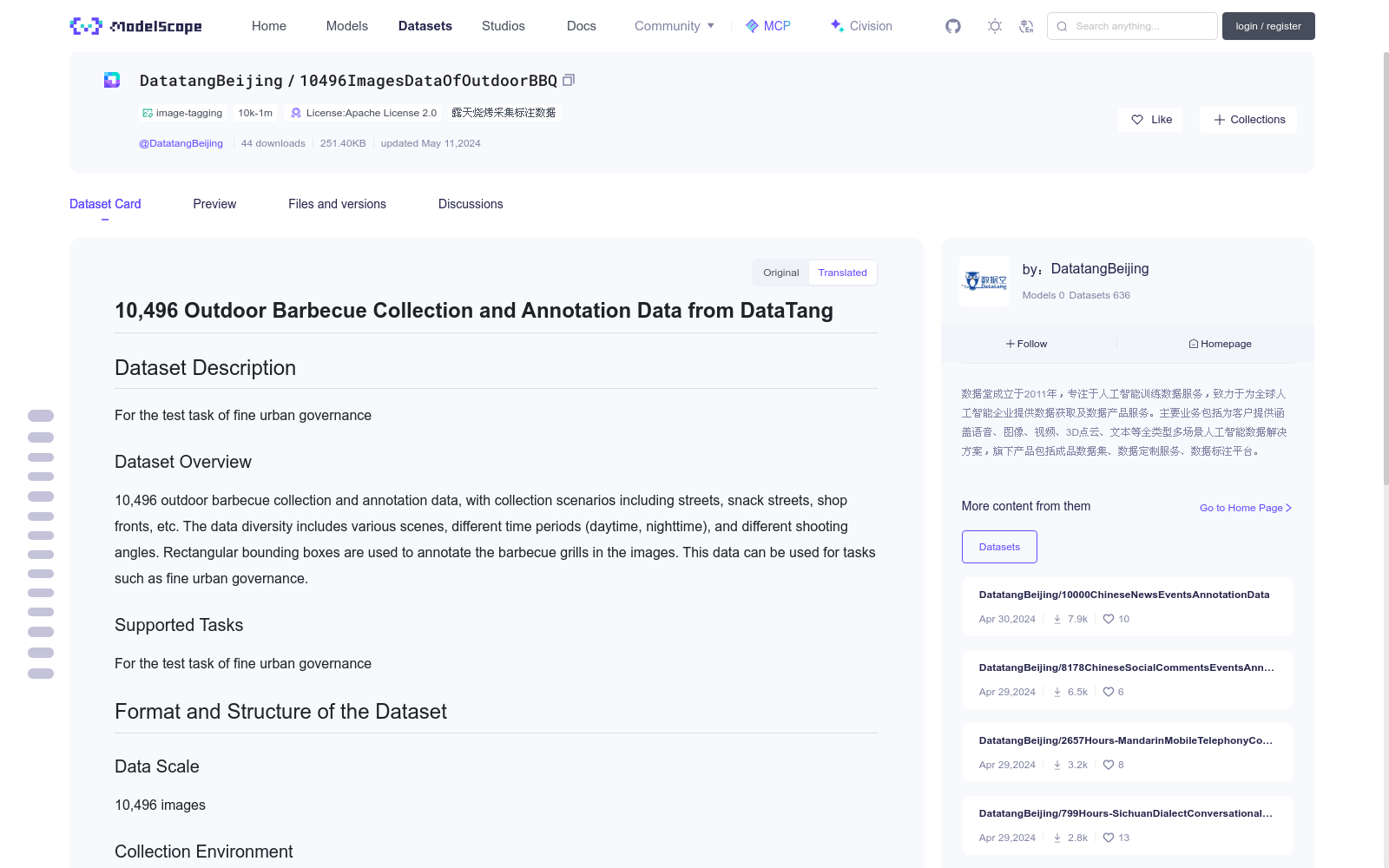Click the login / register button
This screenshot has width=1389, height=868.
[1268, 26]
